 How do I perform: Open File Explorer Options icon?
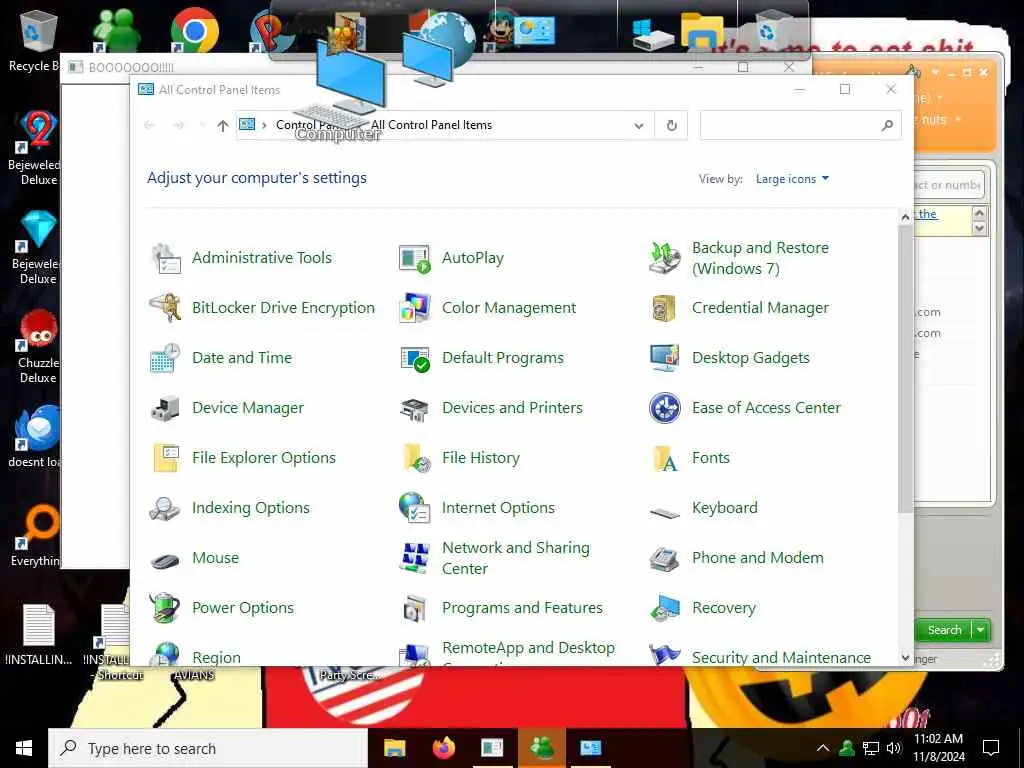(166, 458)
